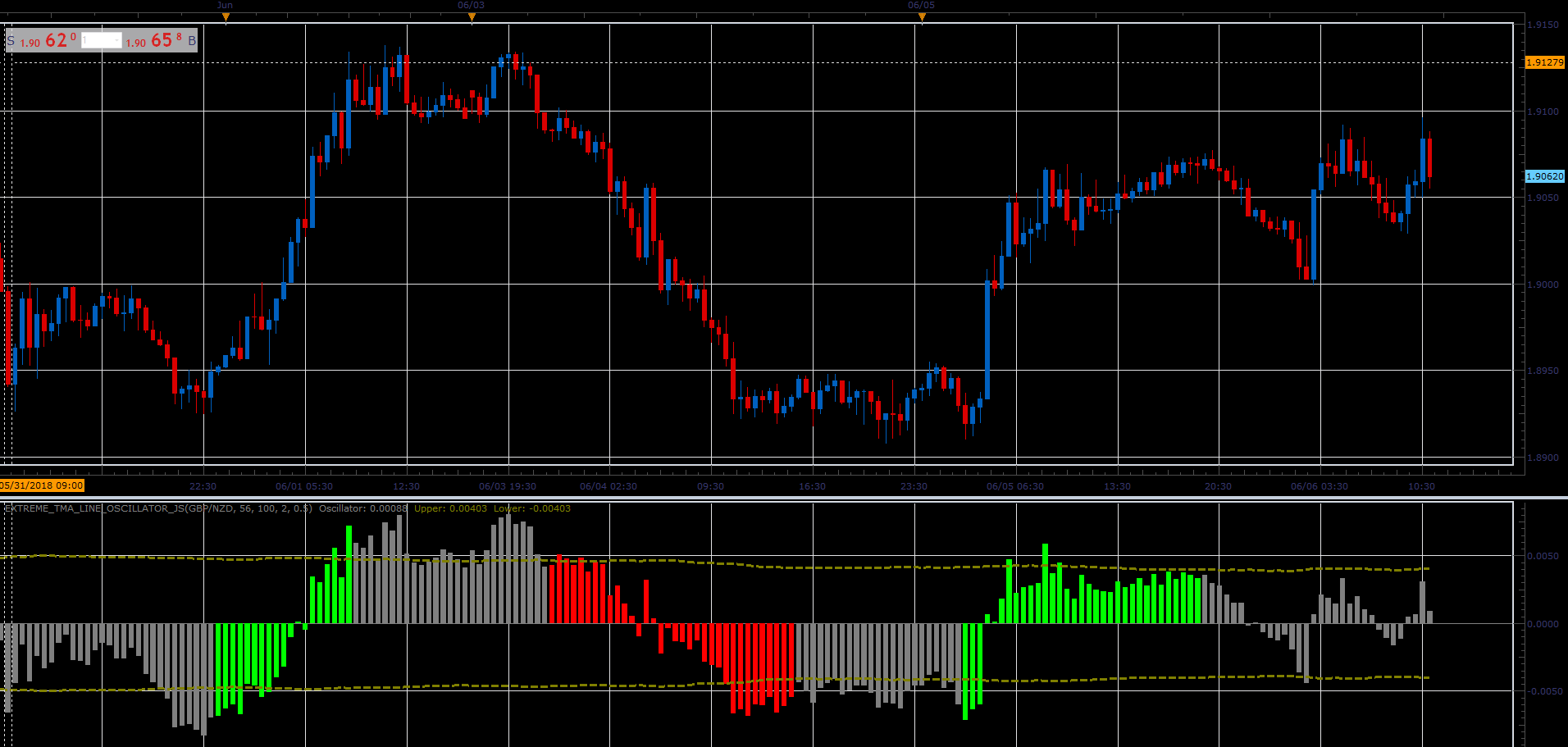Click the 1.9000 price axis label
Screen dimensions: 1568x747
[x=1543, y=285]
